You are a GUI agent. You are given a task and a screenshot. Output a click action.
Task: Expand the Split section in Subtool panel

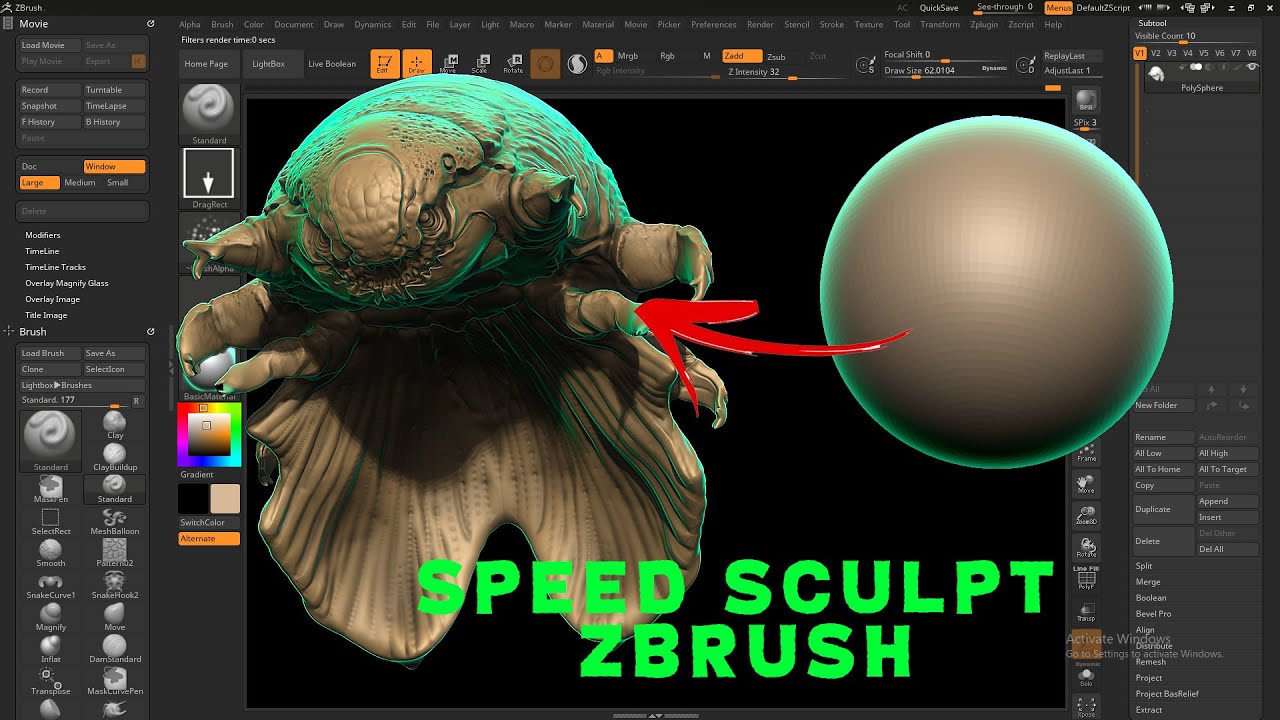(x=1144, y=566)
